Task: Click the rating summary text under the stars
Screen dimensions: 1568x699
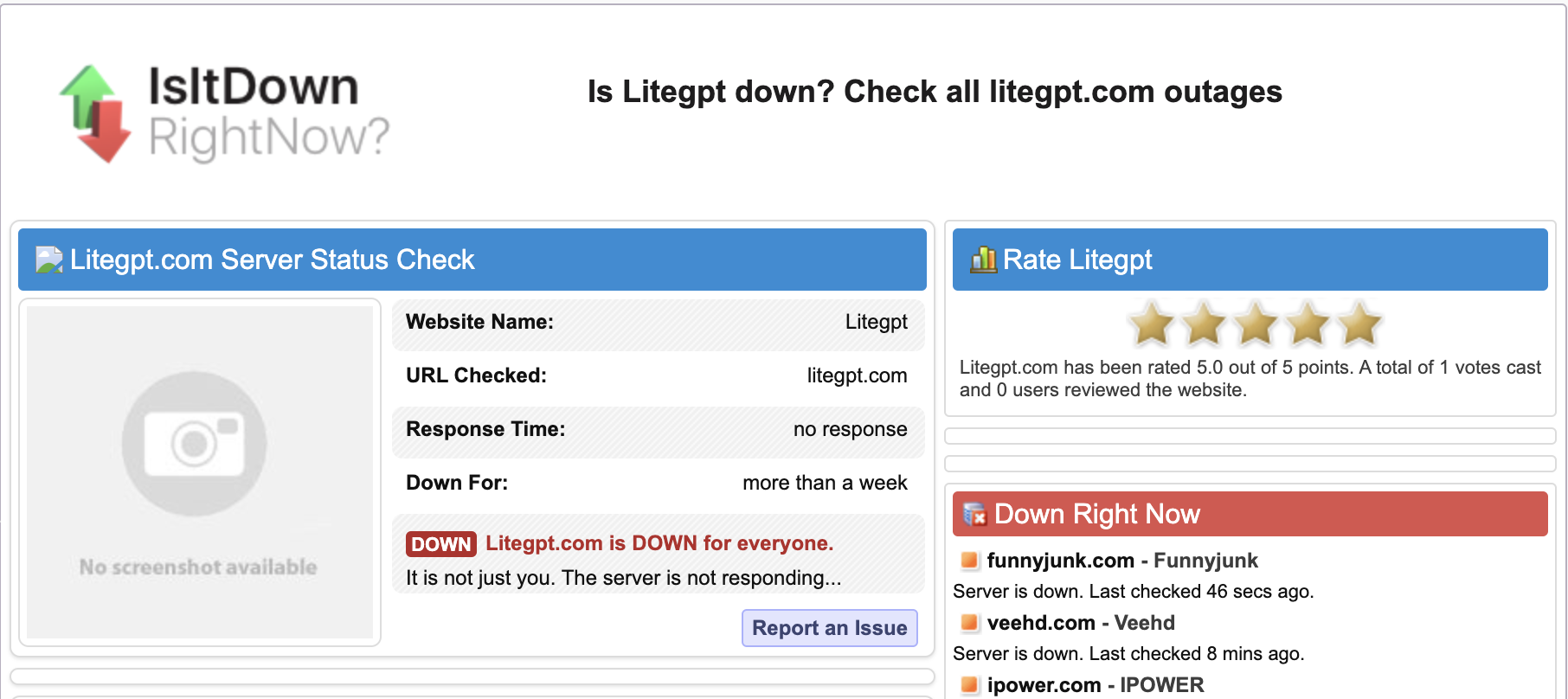Action: 1250,379
